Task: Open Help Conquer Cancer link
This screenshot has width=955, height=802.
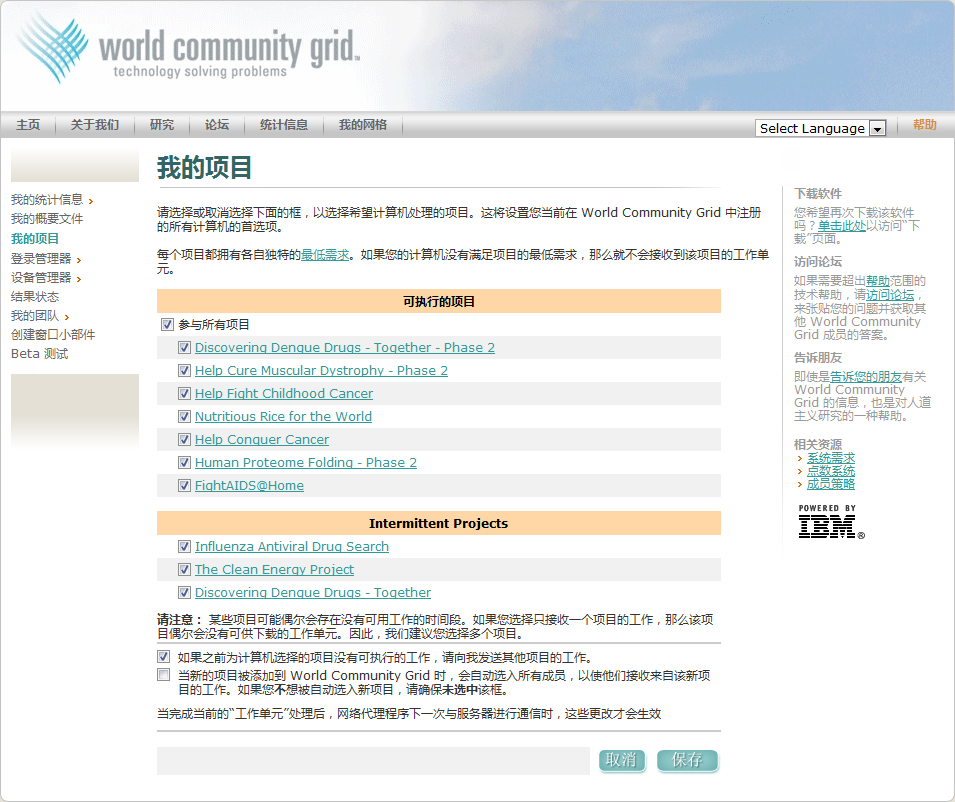Action: [x=262, y=440]
